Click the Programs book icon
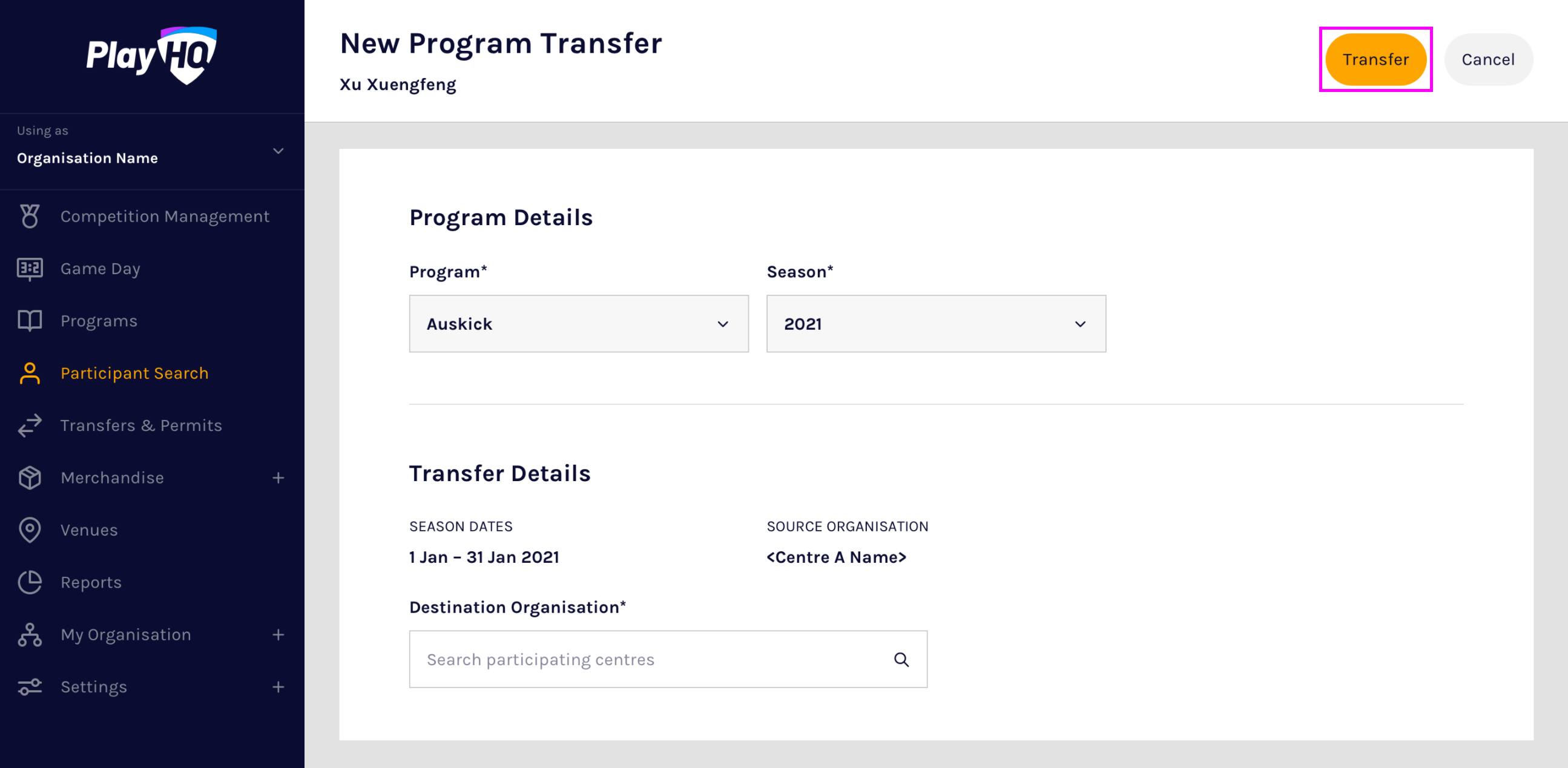 (x=29, y=321)
